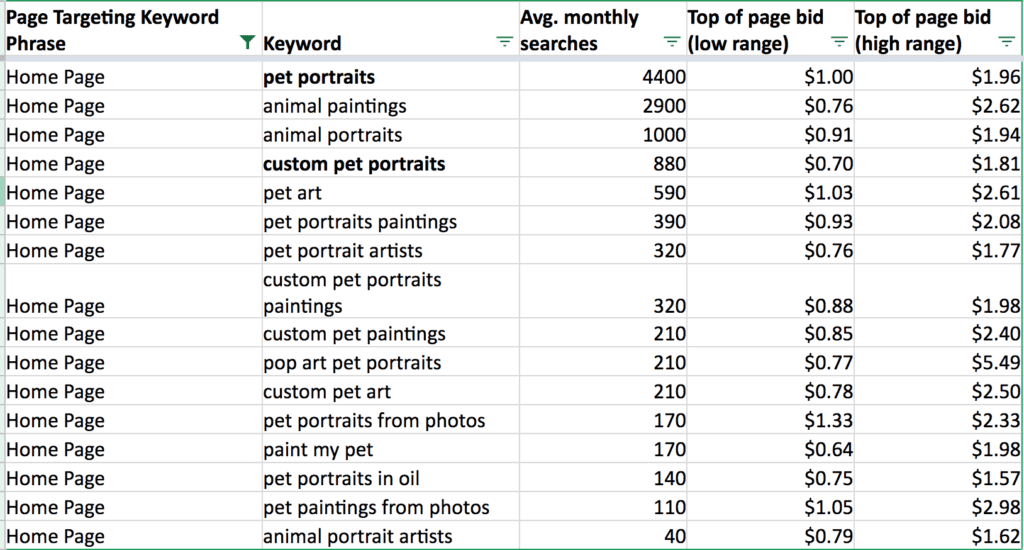
Task: Click the $2.98 high range bid cell
Action: click(938, 508)
